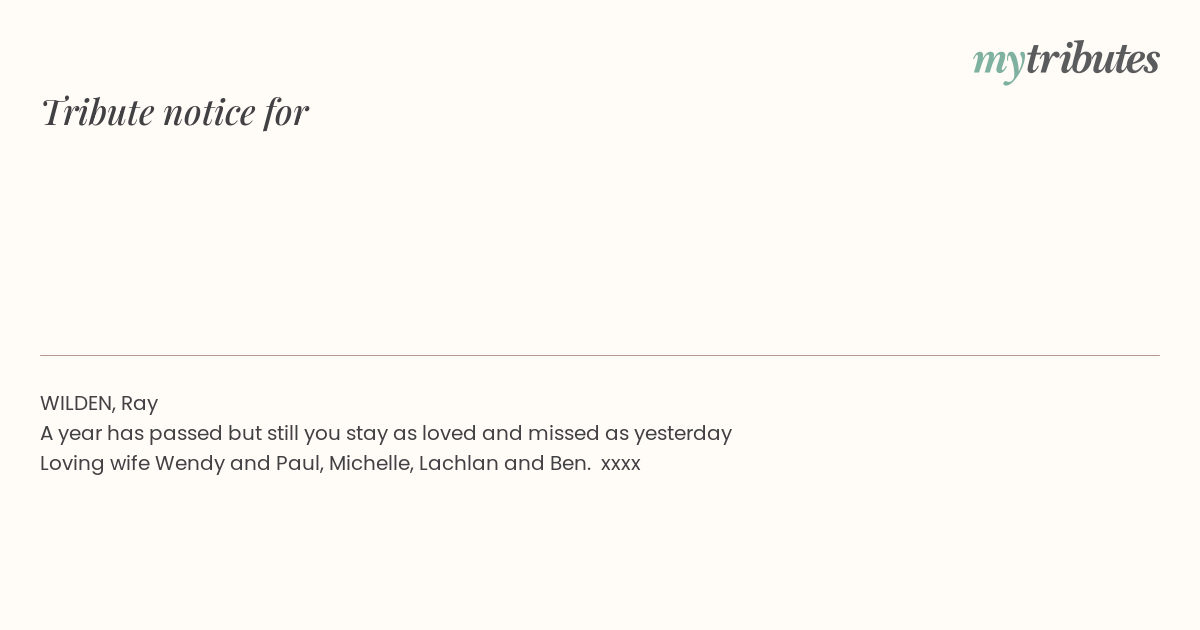Click the "Loving wife Wendy" signature line
Image resolution: width=1200 pixels, height=630 pixels.
click(340, 464)
